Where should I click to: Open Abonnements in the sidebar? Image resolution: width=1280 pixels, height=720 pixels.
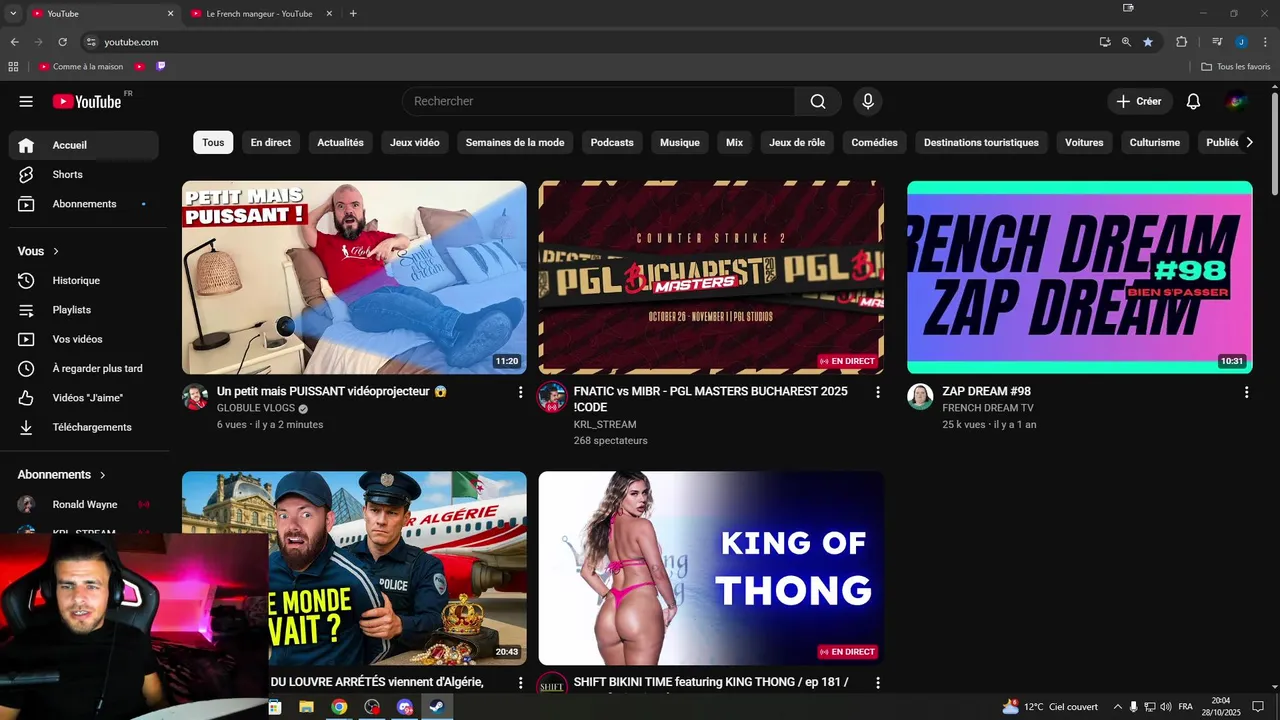pos(84,204)
